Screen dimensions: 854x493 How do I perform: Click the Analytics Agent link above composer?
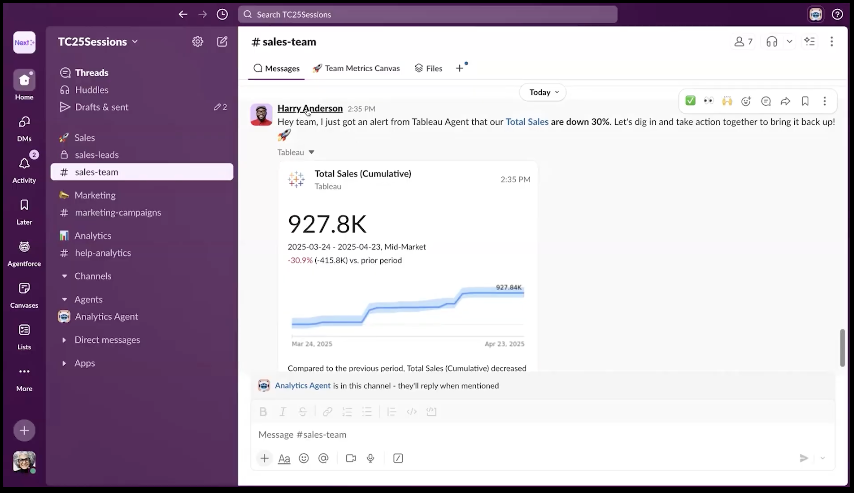pos(302,386)
